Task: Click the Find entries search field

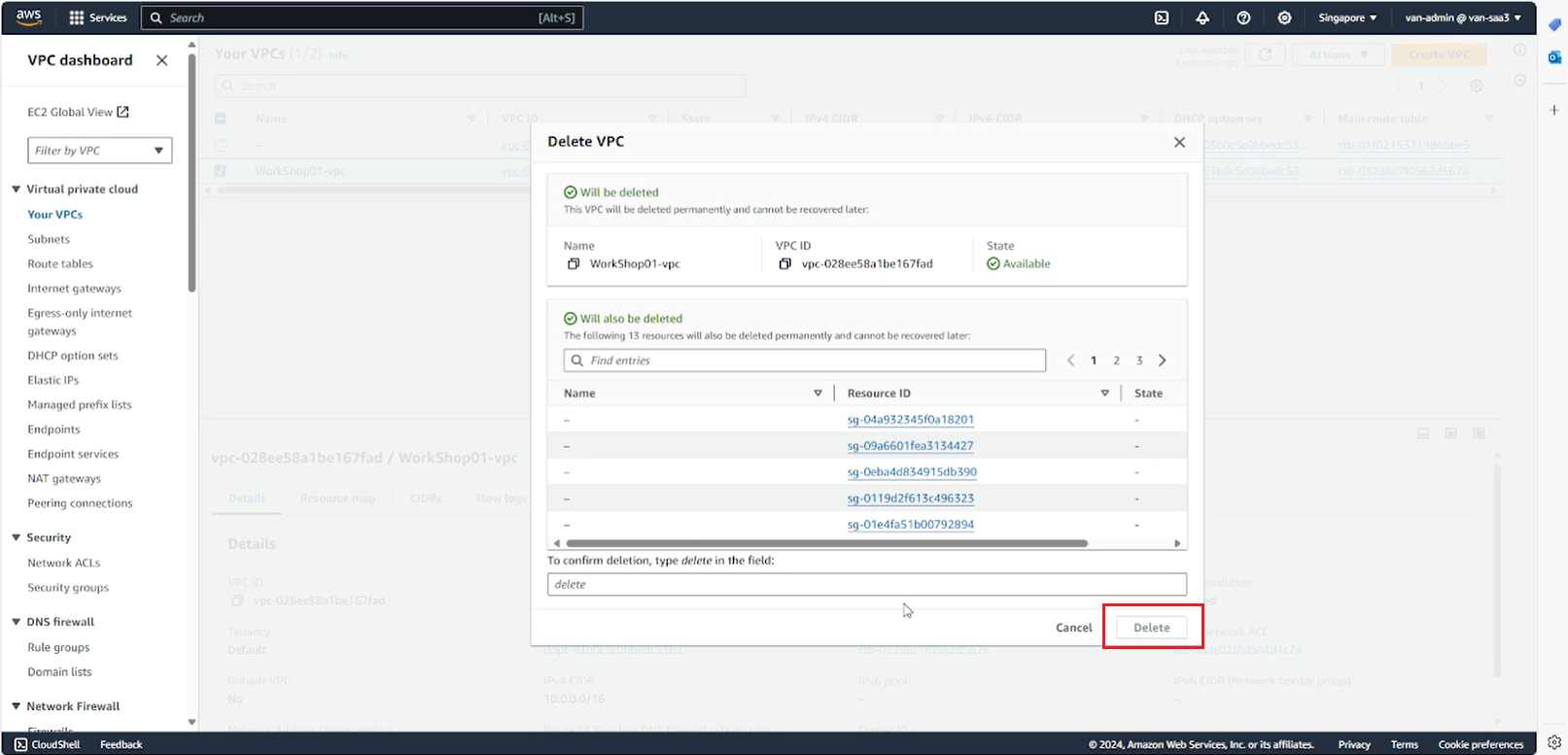Action: pos(805,360)
